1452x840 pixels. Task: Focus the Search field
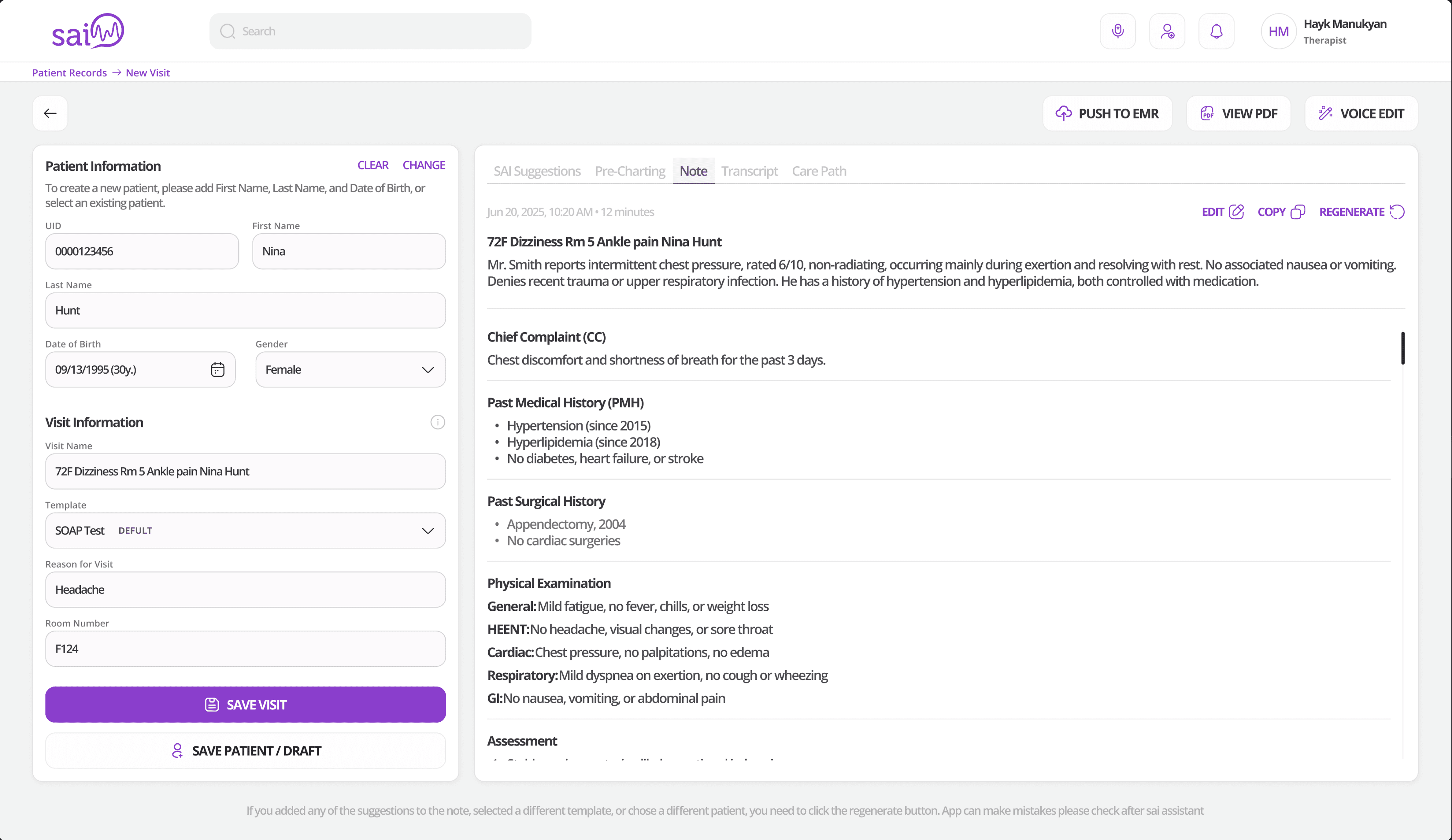coord(370,31)
